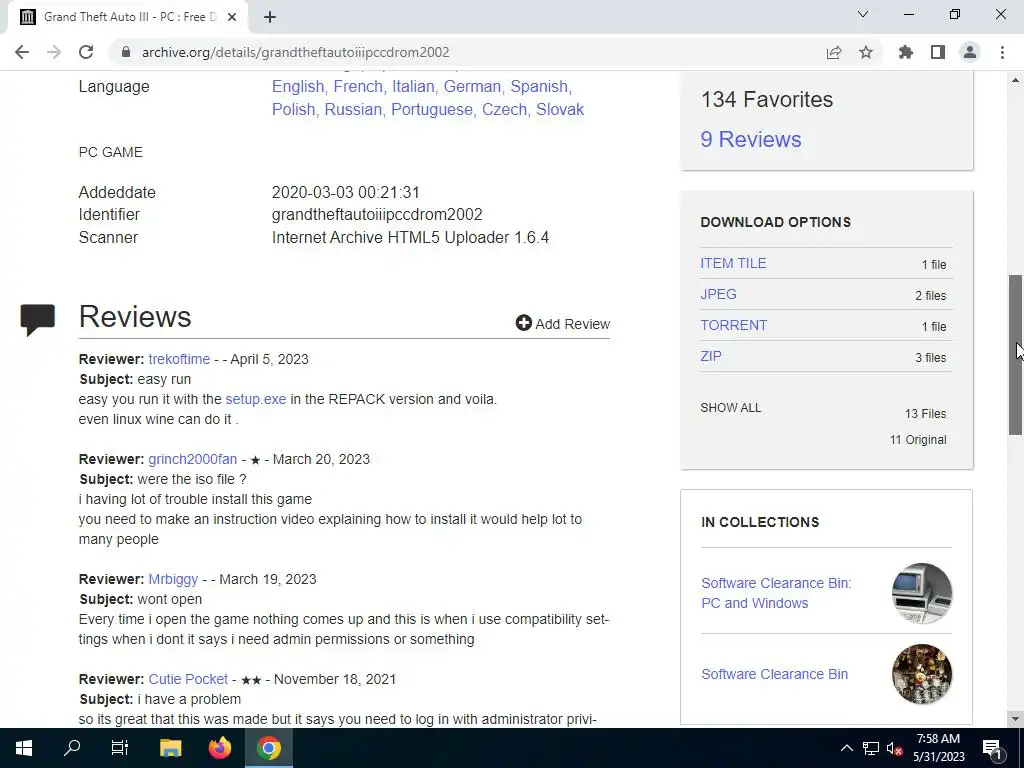Click the PC and Windows collection thumbnail
Screen dimensions: 1024x768
tap(921, 593)
